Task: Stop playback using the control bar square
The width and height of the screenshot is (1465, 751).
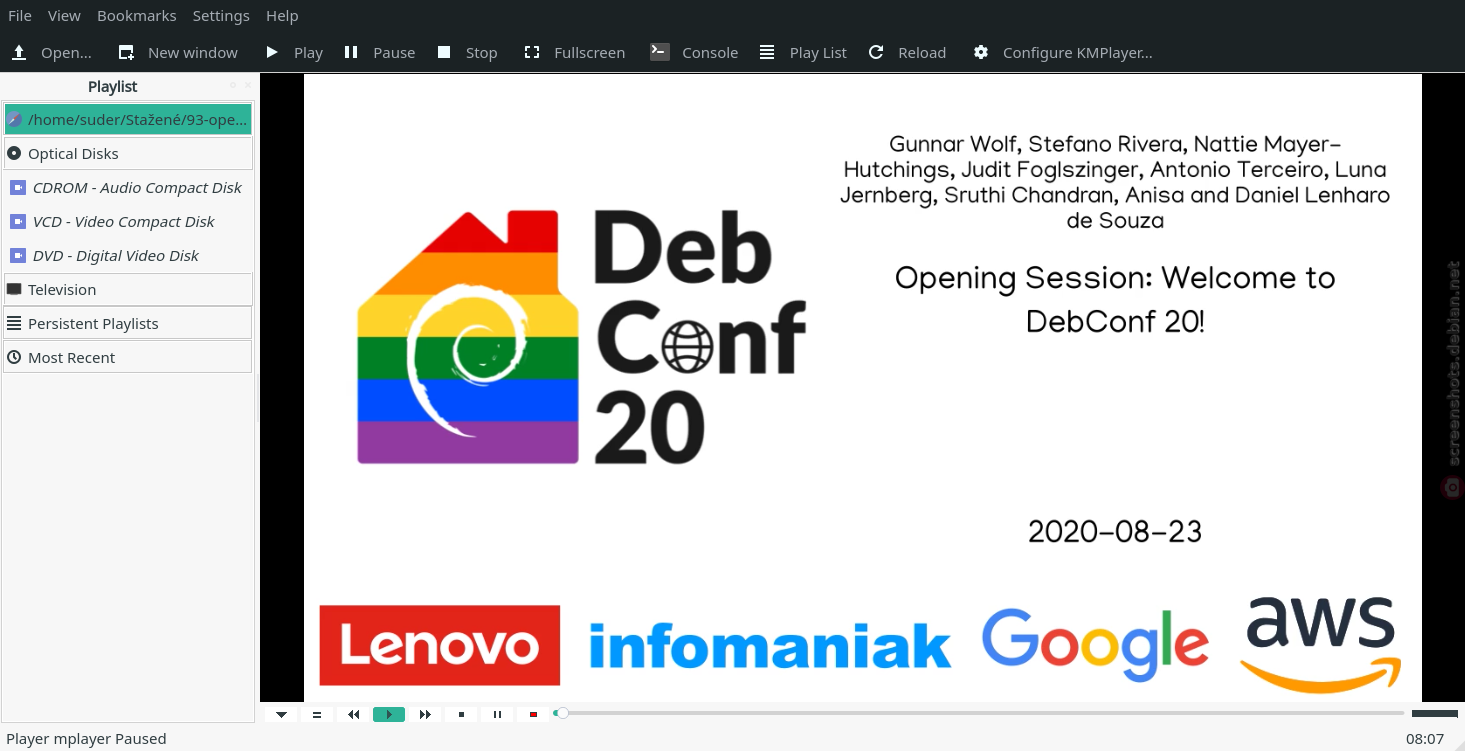Action: click(x=461, y=715)
